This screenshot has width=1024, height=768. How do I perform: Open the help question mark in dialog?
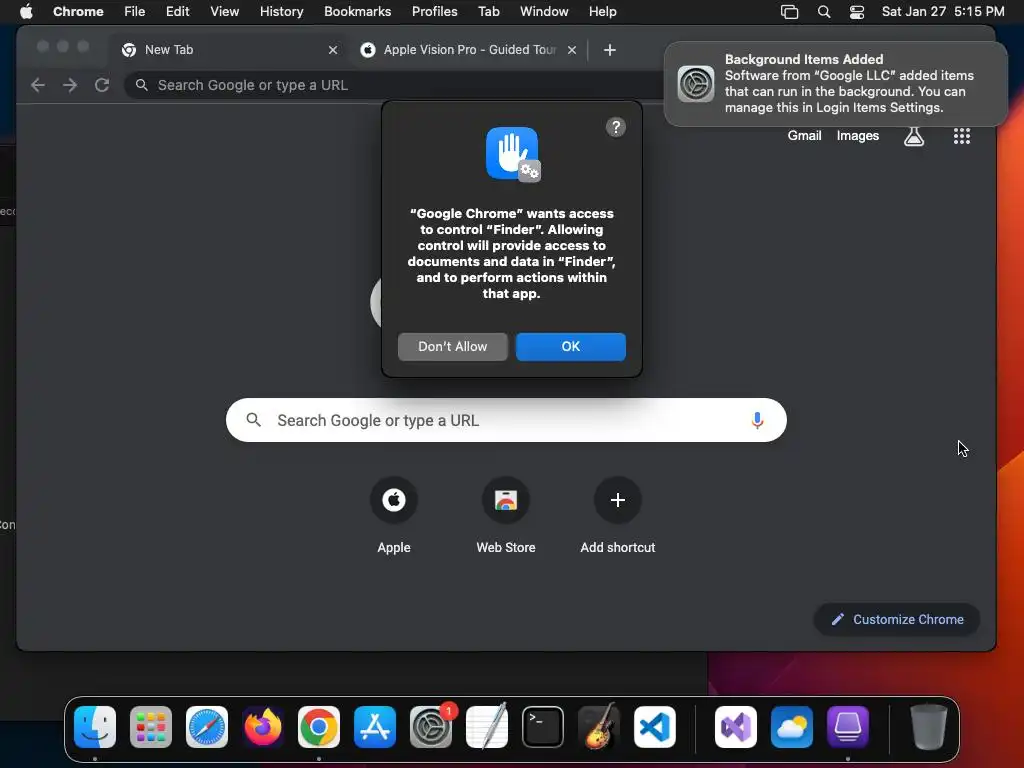[615, 127]
